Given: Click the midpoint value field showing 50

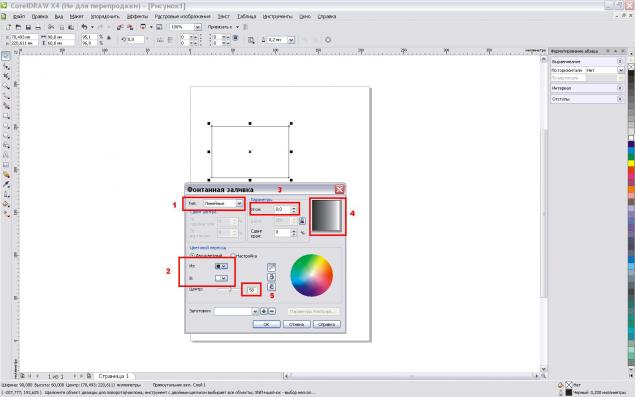Looking at the screenshot, I should point(251,290).
